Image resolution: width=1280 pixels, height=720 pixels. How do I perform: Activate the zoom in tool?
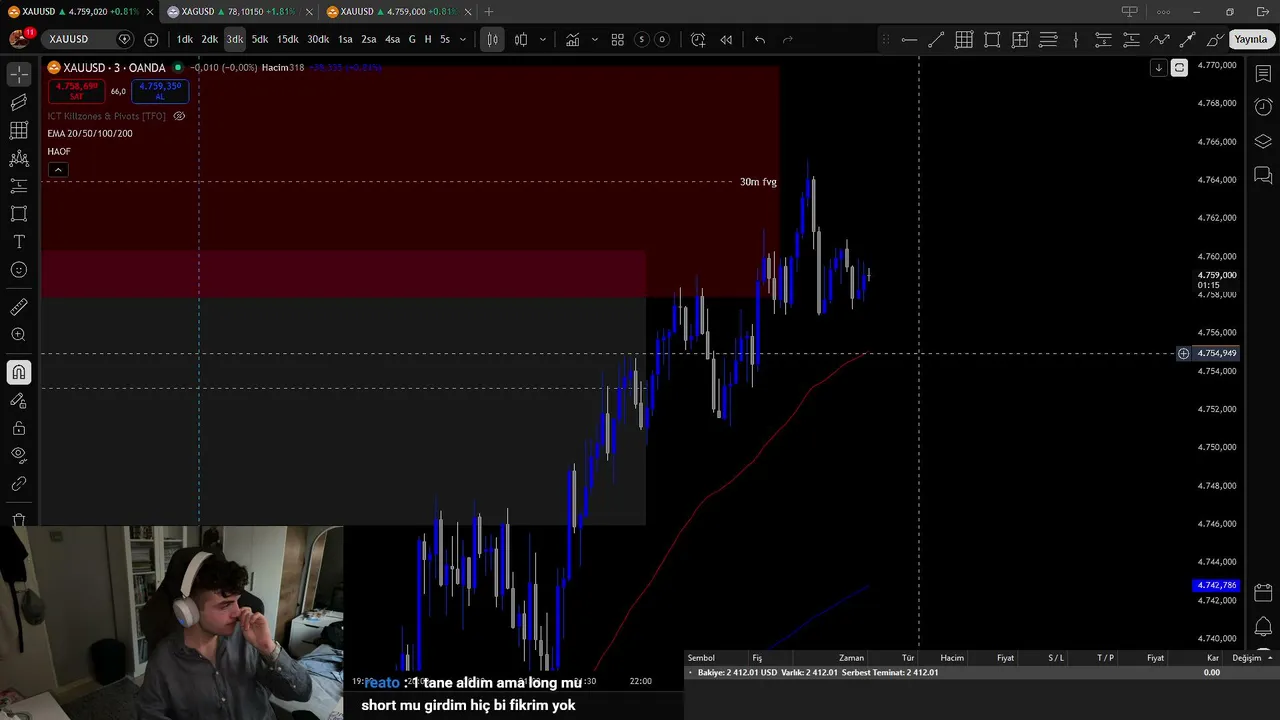19,335
